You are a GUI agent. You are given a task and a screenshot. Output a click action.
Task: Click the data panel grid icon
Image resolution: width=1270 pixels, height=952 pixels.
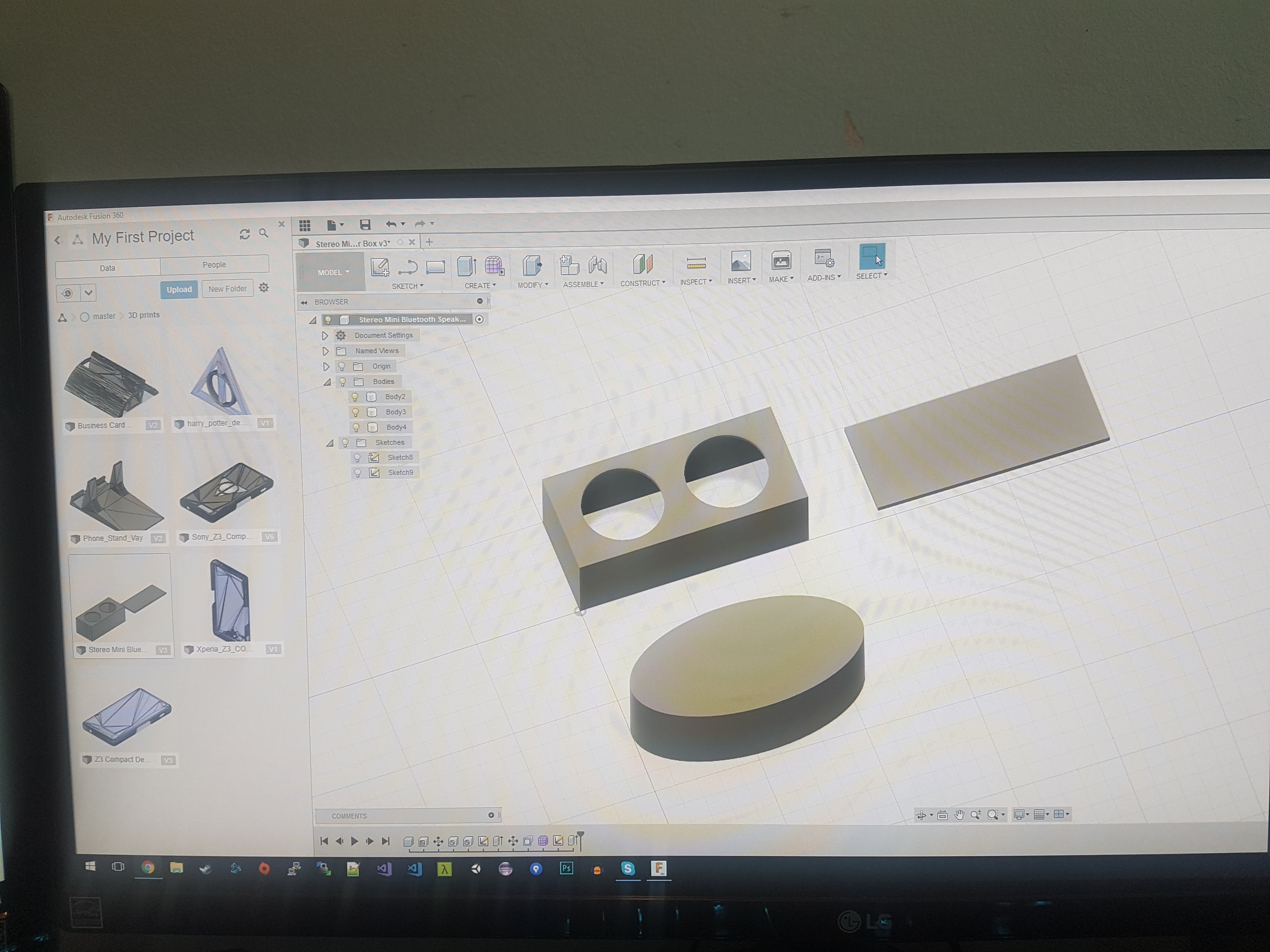click(x=305, y=225)
